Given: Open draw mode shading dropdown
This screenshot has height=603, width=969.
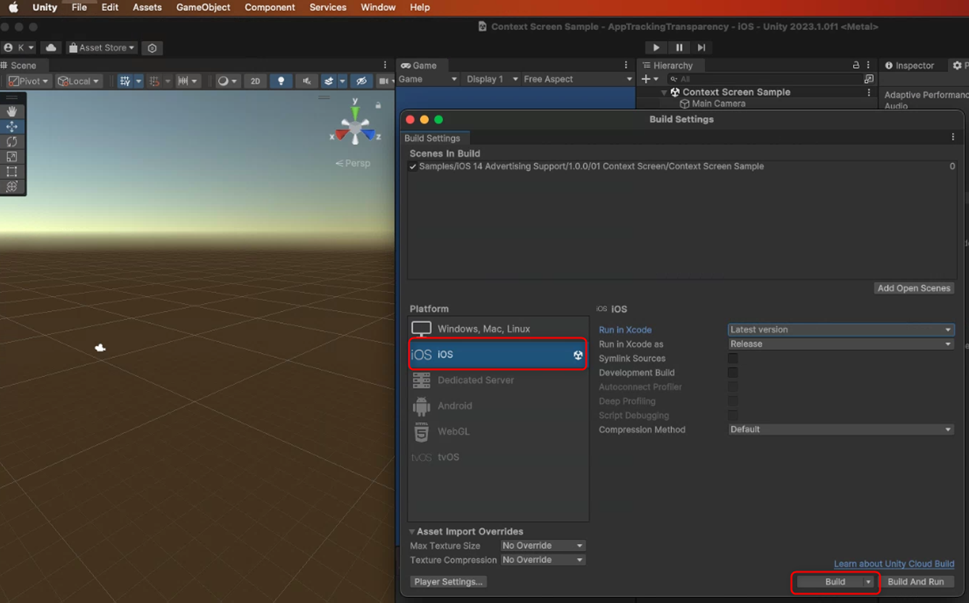Looking at the screenshot, I should click(x=227, y=81).
